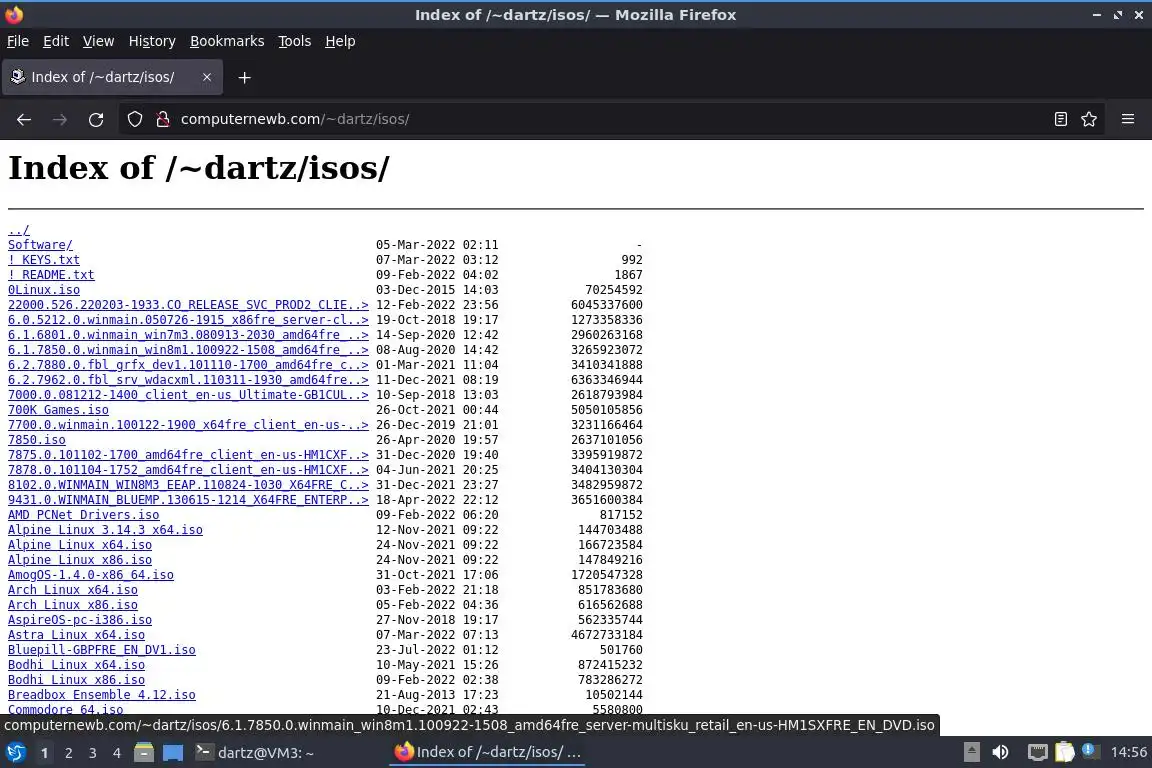Download Bodhi_Linux_x64.iso

[x=76, y=664]
